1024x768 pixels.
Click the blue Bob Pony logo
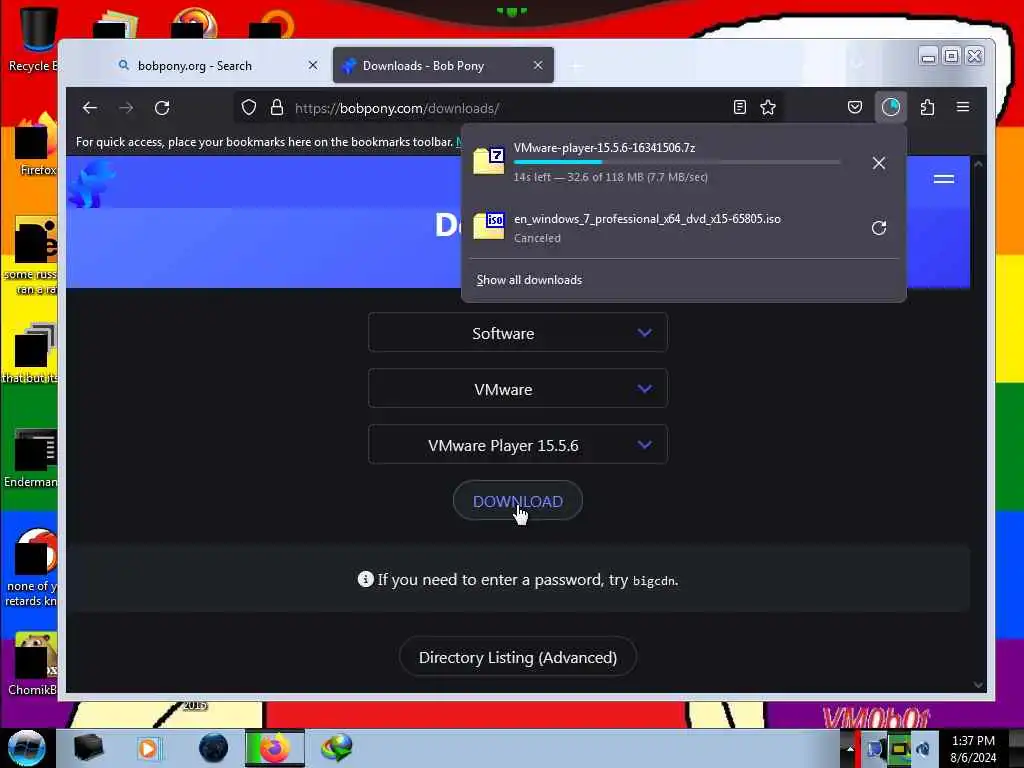pyautogui.click(x=92, y=184)
